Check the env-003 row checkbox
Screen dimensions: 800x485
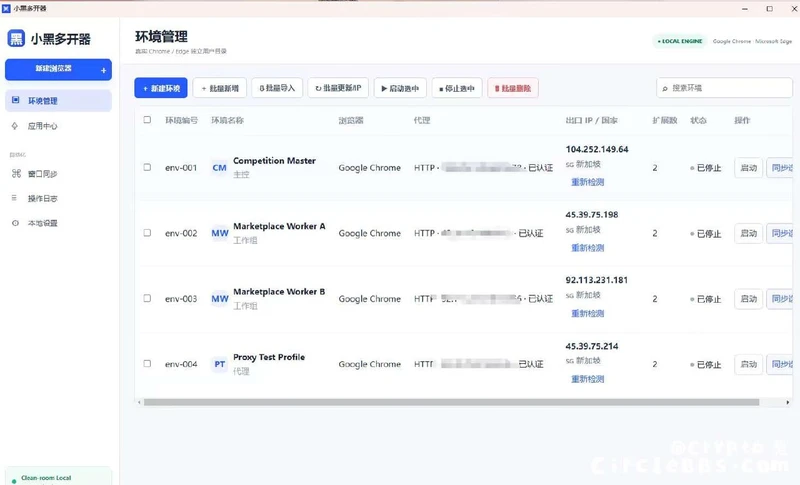click(147, 298)
